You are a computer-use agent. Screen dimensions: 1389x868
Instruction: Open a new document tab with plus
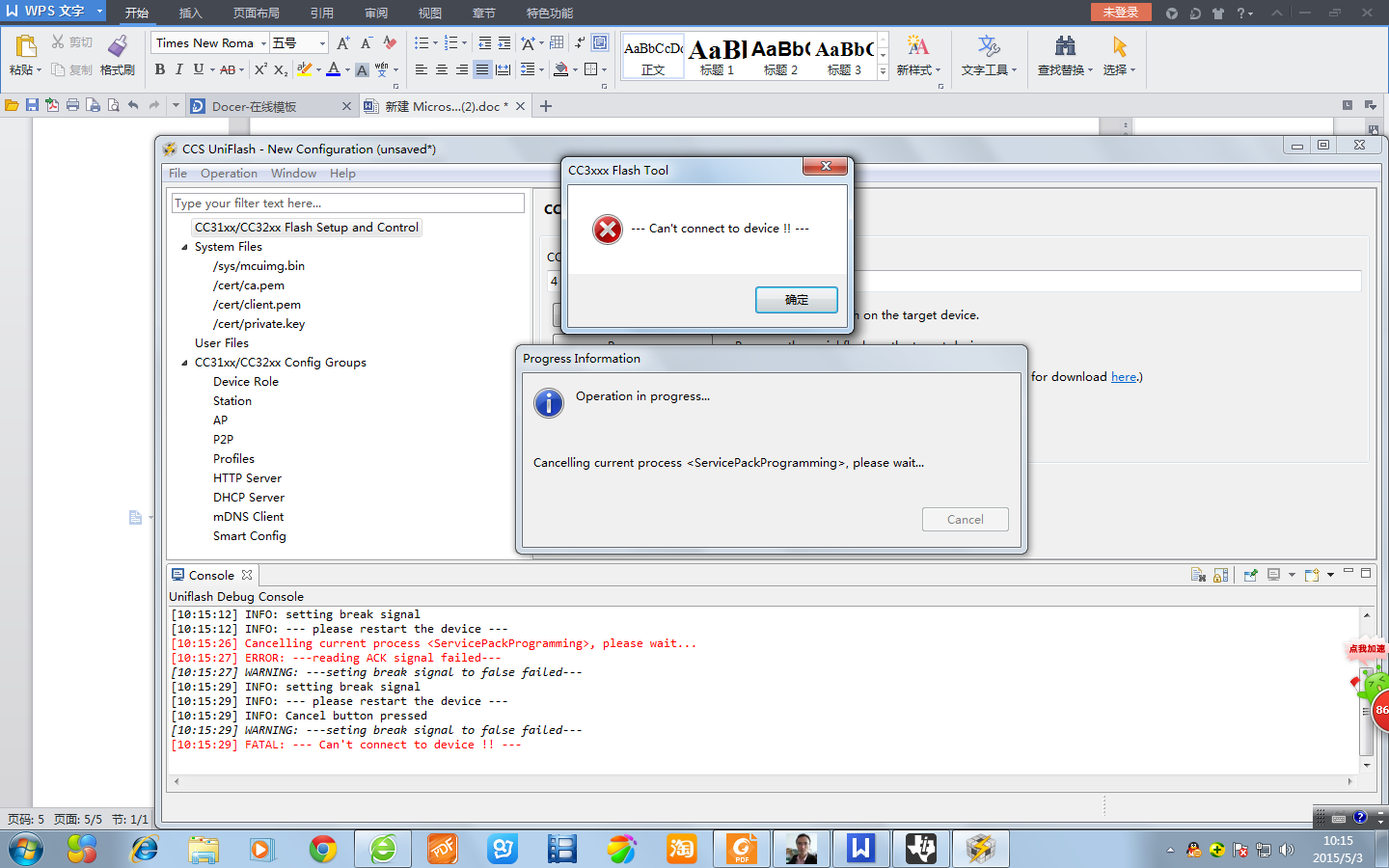click(x=546, y=106)
